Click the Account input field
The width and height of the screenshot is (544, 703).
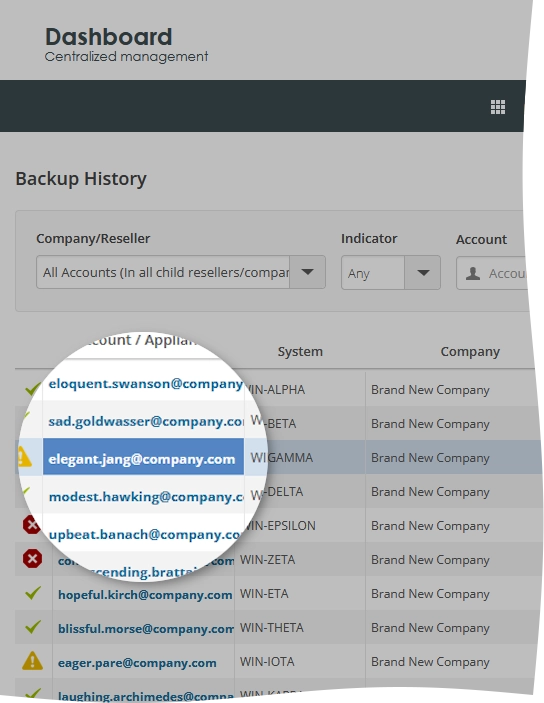[492, 273]
